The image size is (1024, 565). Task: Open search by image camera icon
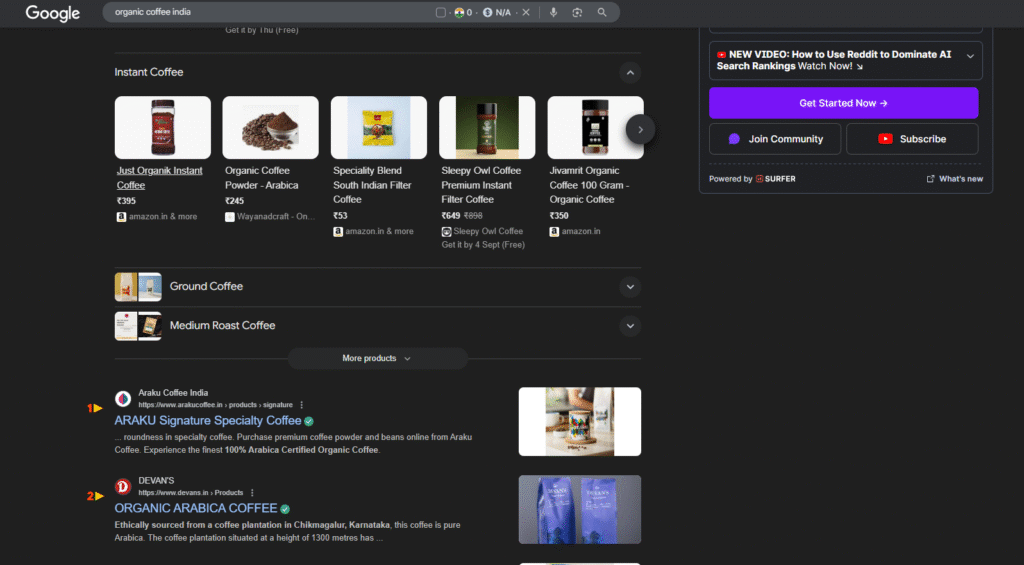click(577, 12)
